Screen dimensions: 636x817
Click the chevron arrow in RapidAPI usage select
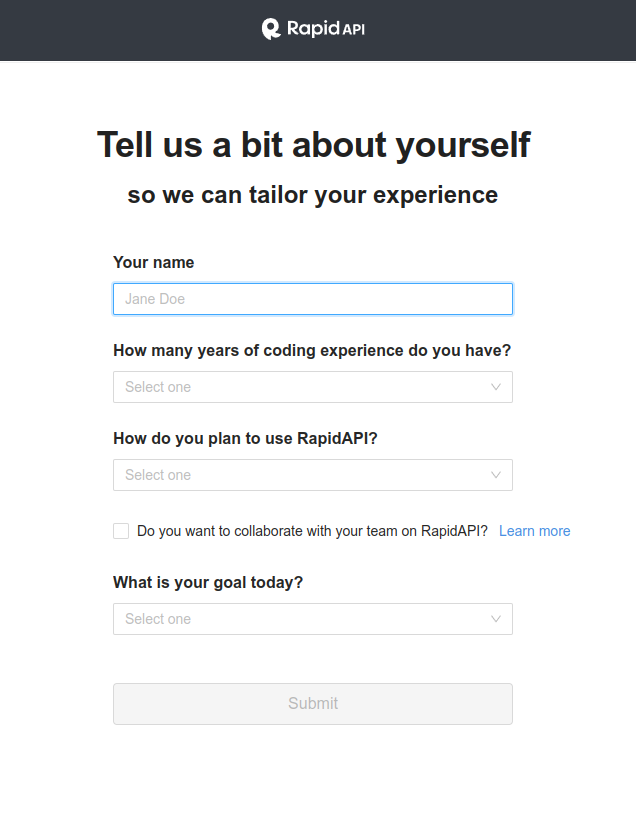click(x=496, y=475)
